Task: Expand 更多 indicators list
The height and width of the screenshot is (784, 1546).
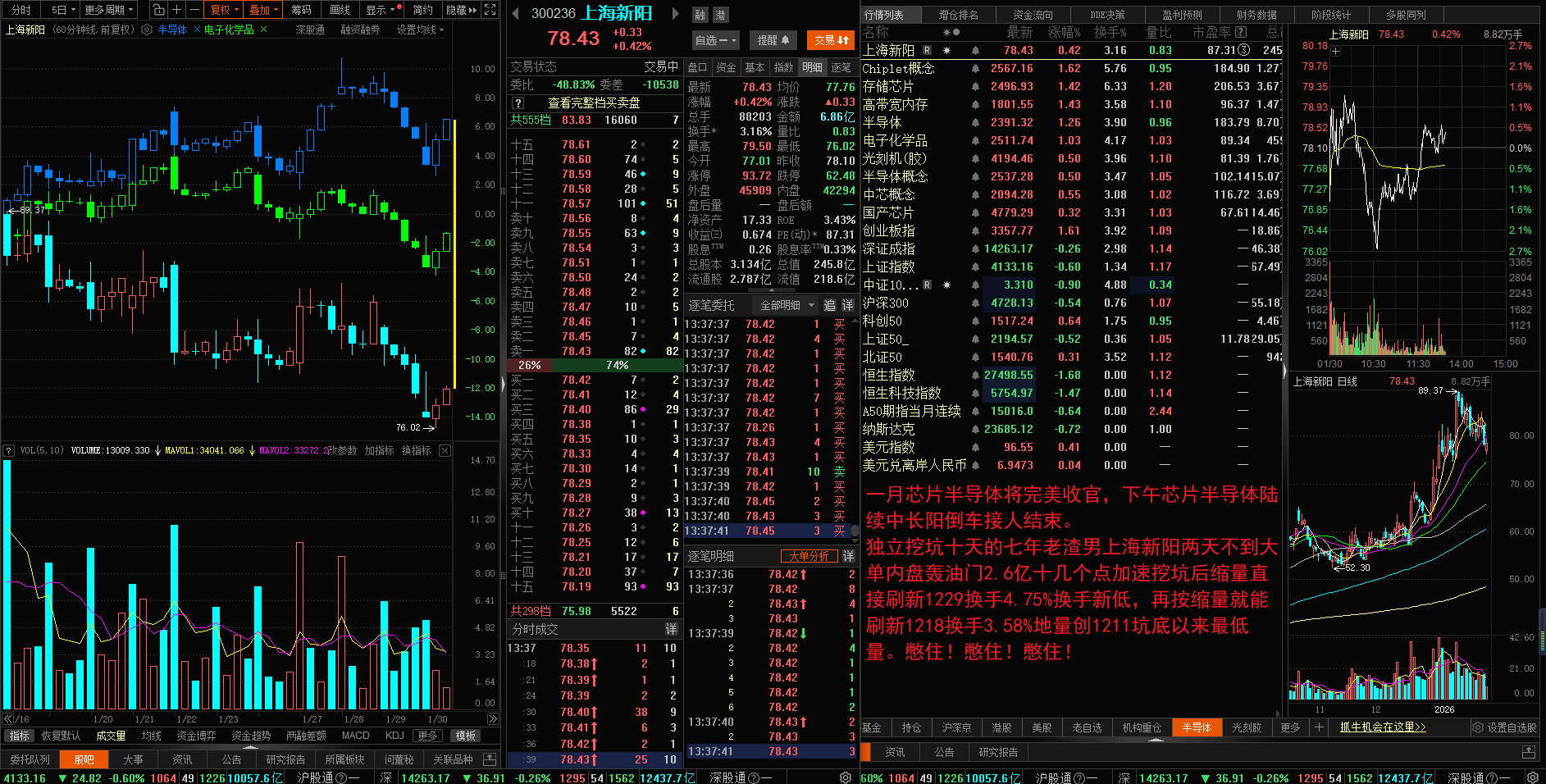Action: coord(427,736)
